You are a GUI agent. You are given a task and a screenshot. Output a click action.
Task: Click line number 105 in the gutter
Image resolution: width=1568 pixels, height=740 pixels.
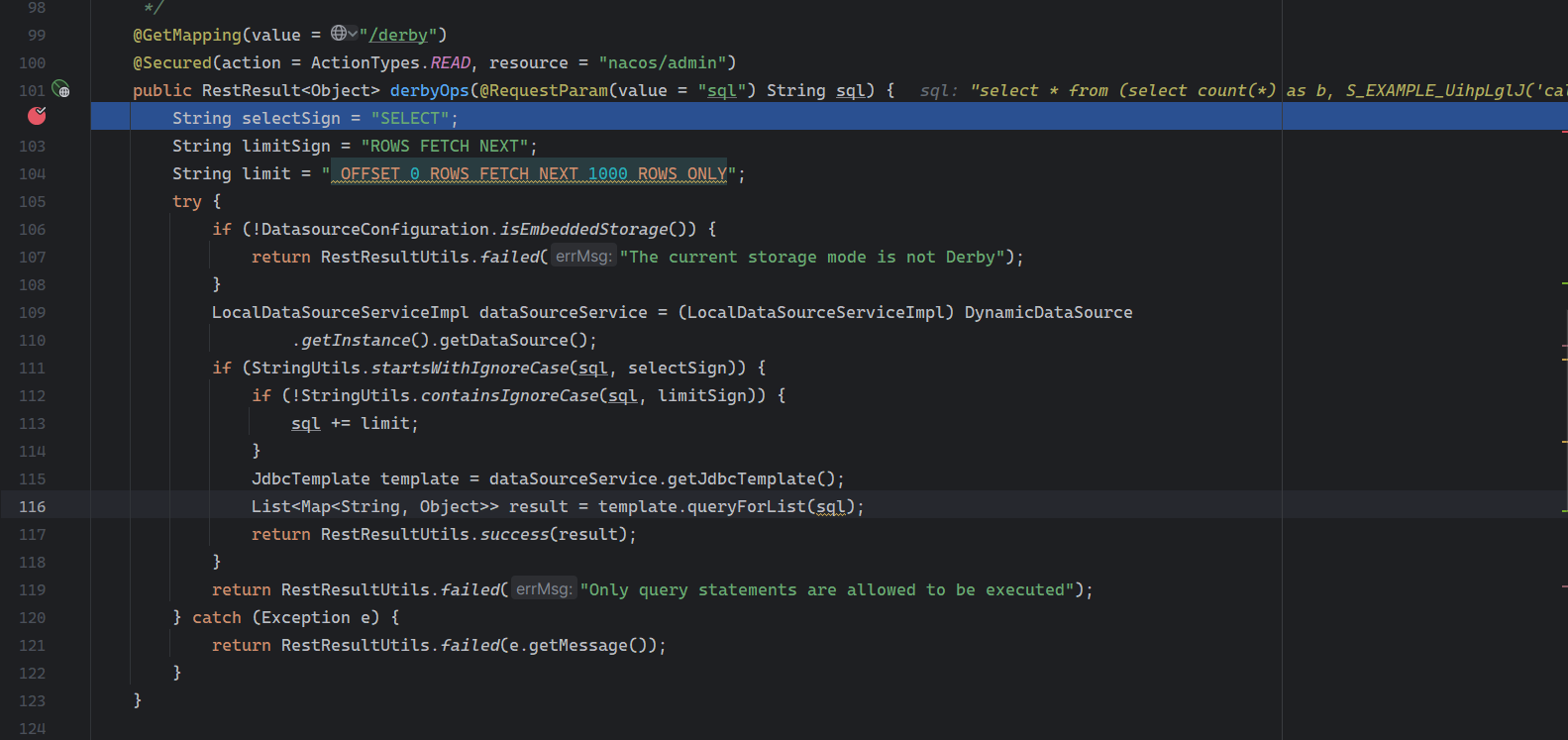pyautogui.click(x=32, y=201)
